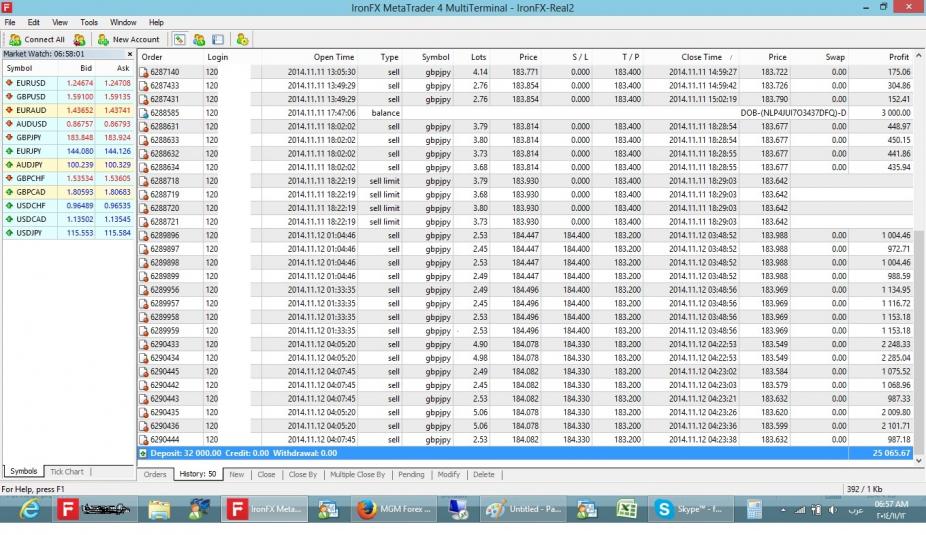Sort orders by the Profit column header
The width and height of the screenshot is (926, 535).
(898, 57)
